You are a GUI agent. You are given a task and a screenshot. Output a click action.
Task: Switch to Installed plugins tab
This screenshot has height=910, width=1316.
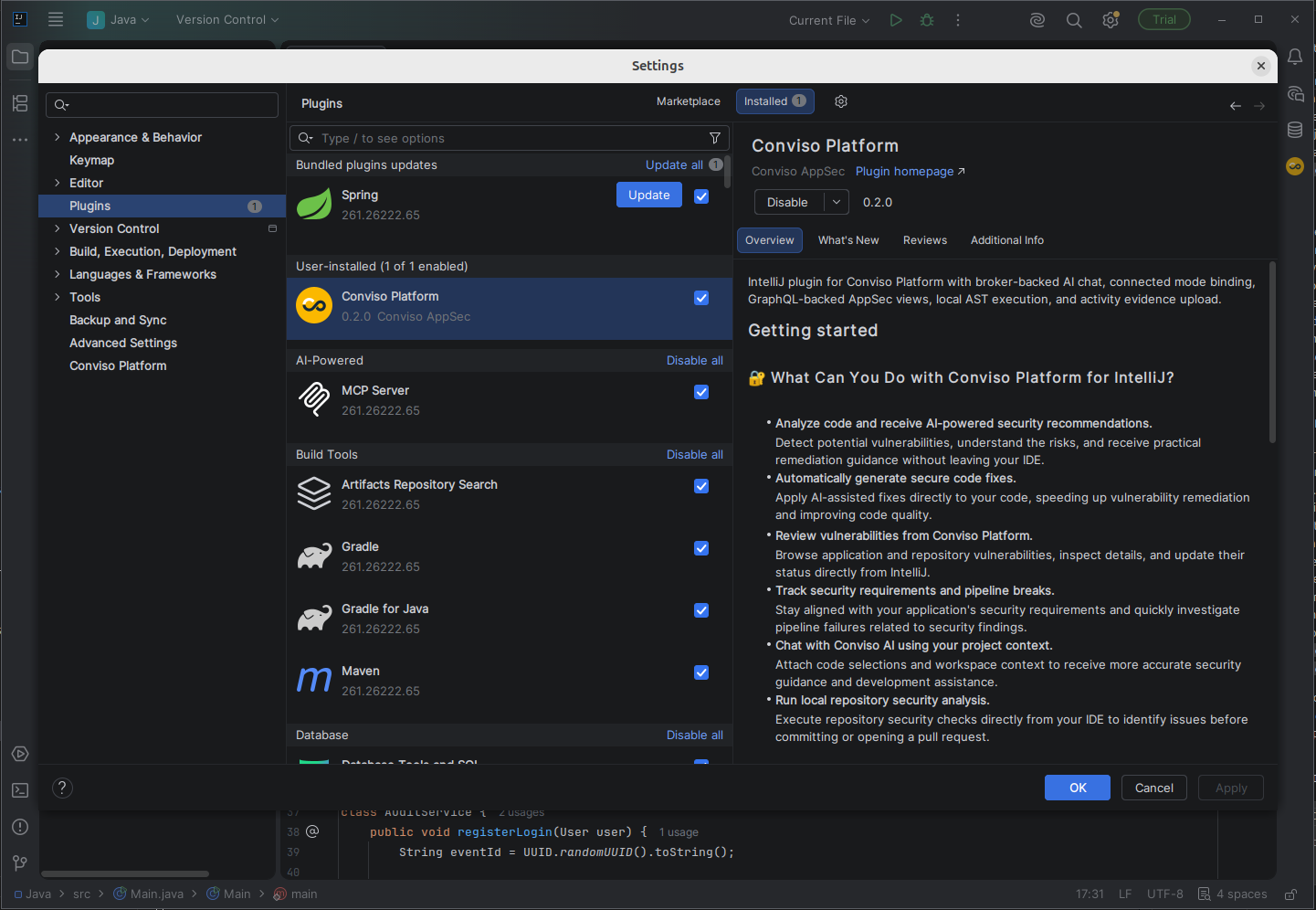(774, 101)
